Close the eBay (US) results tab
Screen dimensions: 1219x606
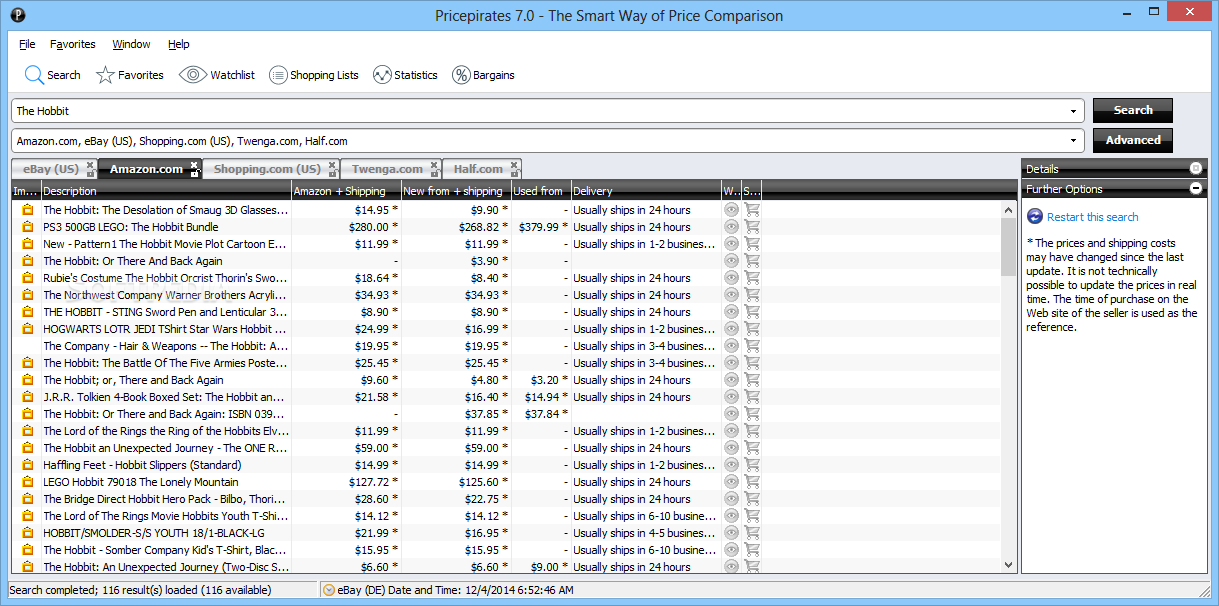90,164
